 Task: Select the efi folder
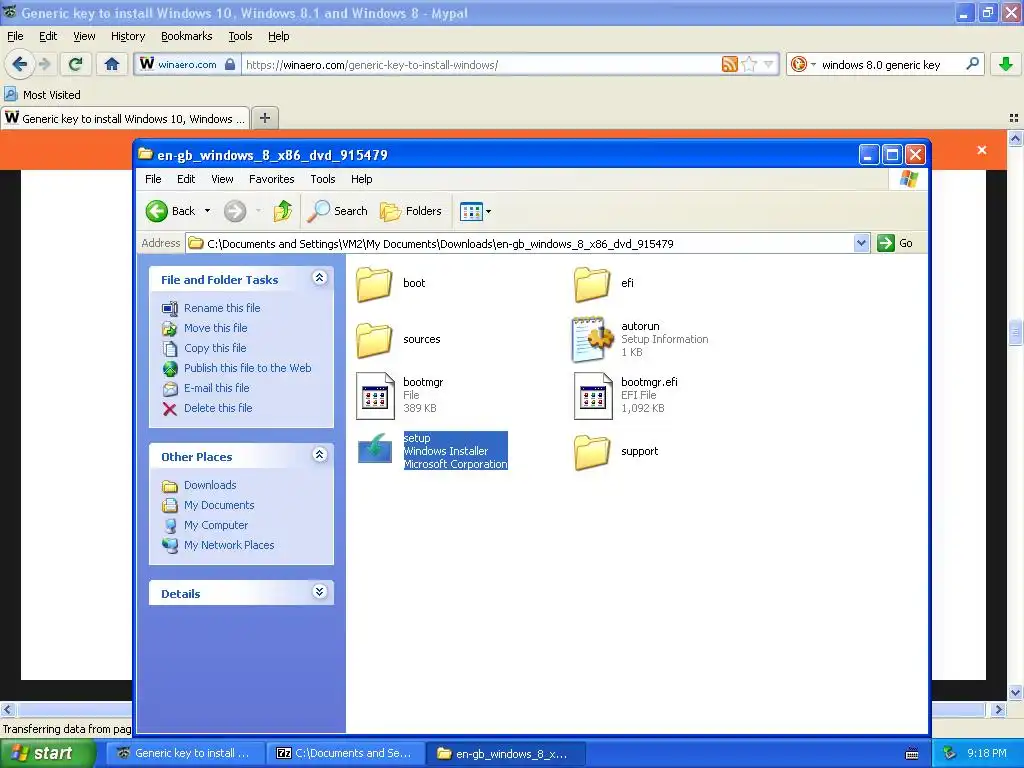tap(604, 283)
